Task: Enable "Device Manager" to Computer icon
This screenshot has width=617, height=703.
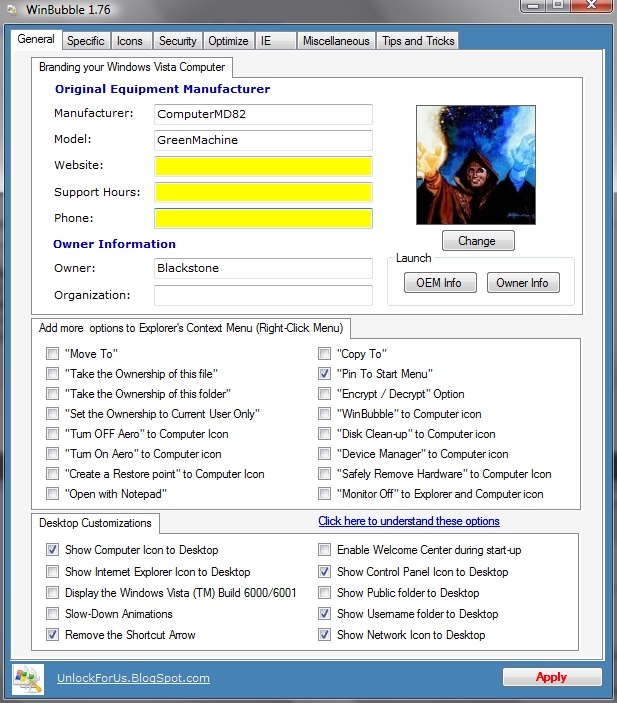Action: 324,454
